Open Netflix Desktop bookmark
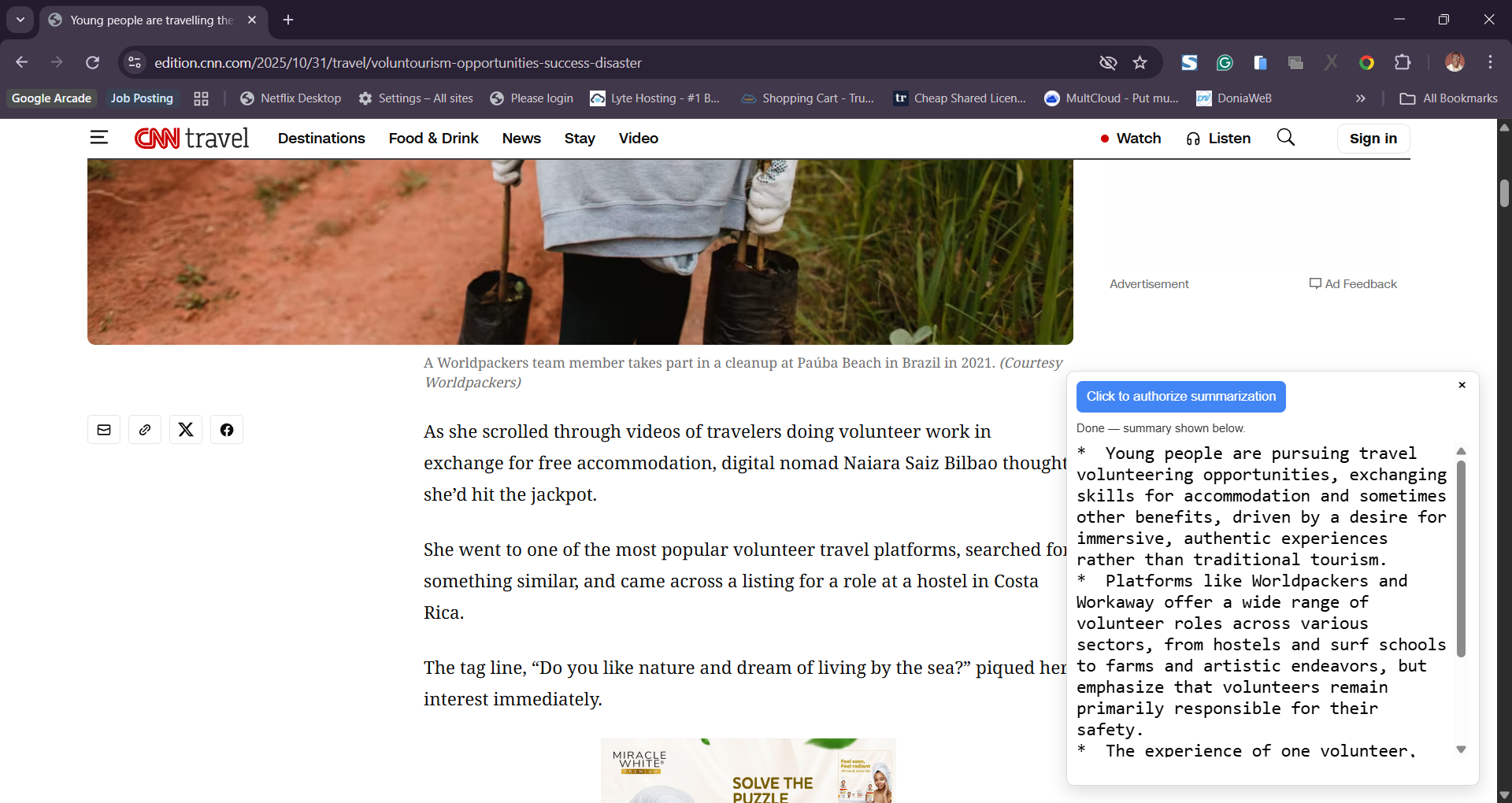Image resolution: width=1512 pixels, height=803 pixels. (x=291, y=98)
